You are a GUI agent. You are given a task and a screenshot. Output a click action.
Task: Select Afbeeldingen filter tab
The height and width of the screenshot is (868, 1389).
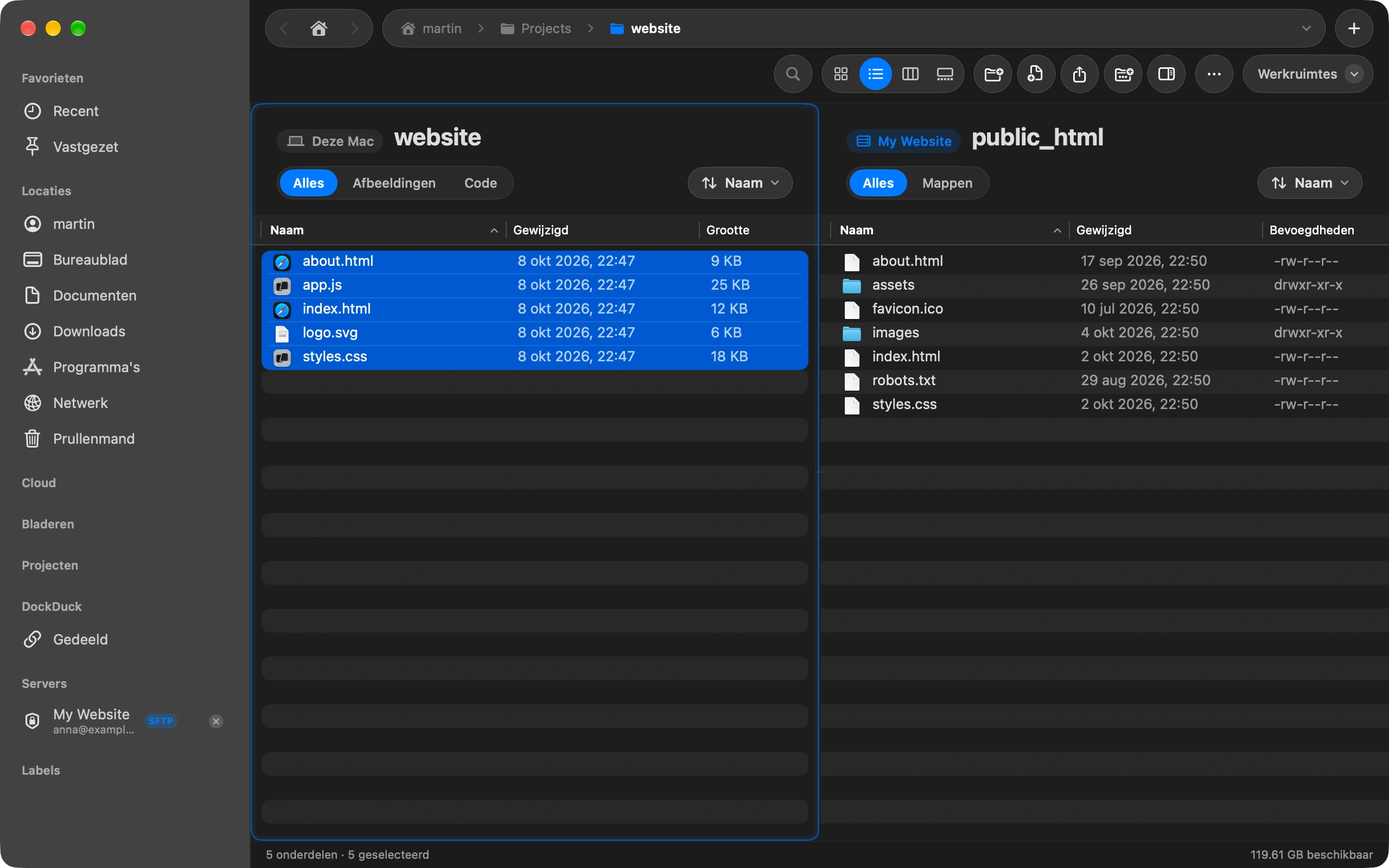pos(394,183)
